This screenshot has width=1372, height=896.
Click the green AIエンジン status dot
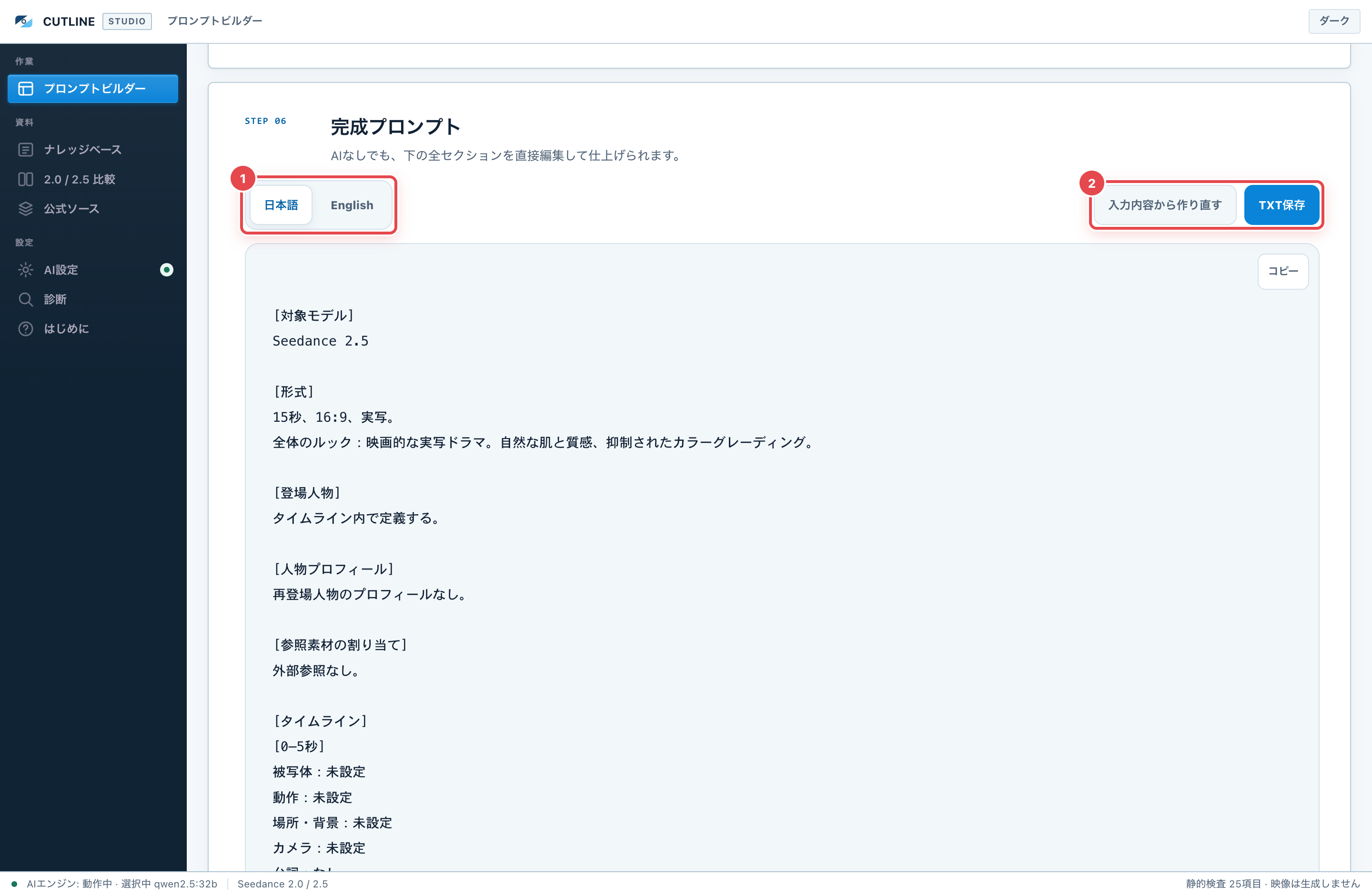[x=14, y=884]
